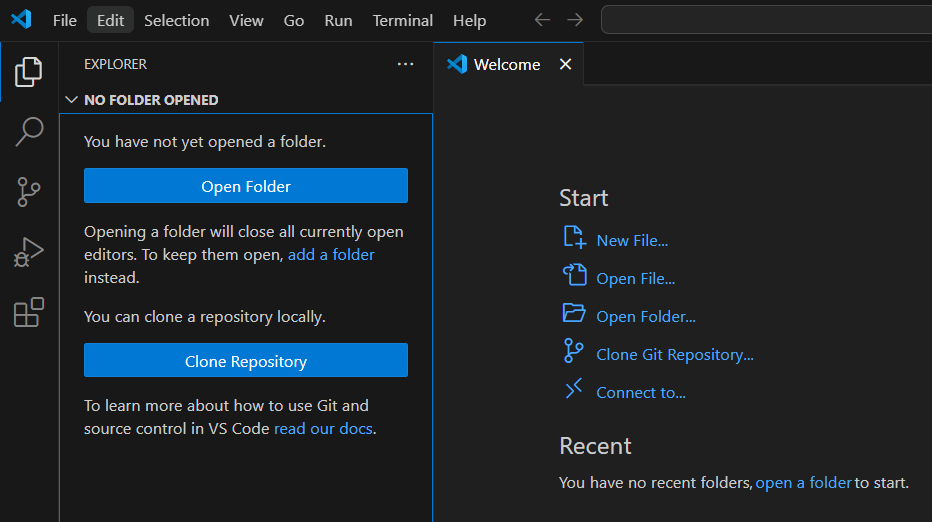Open the Run and Debug view
Viewport: 932px width, 522px height.
(x=29, y=252)
